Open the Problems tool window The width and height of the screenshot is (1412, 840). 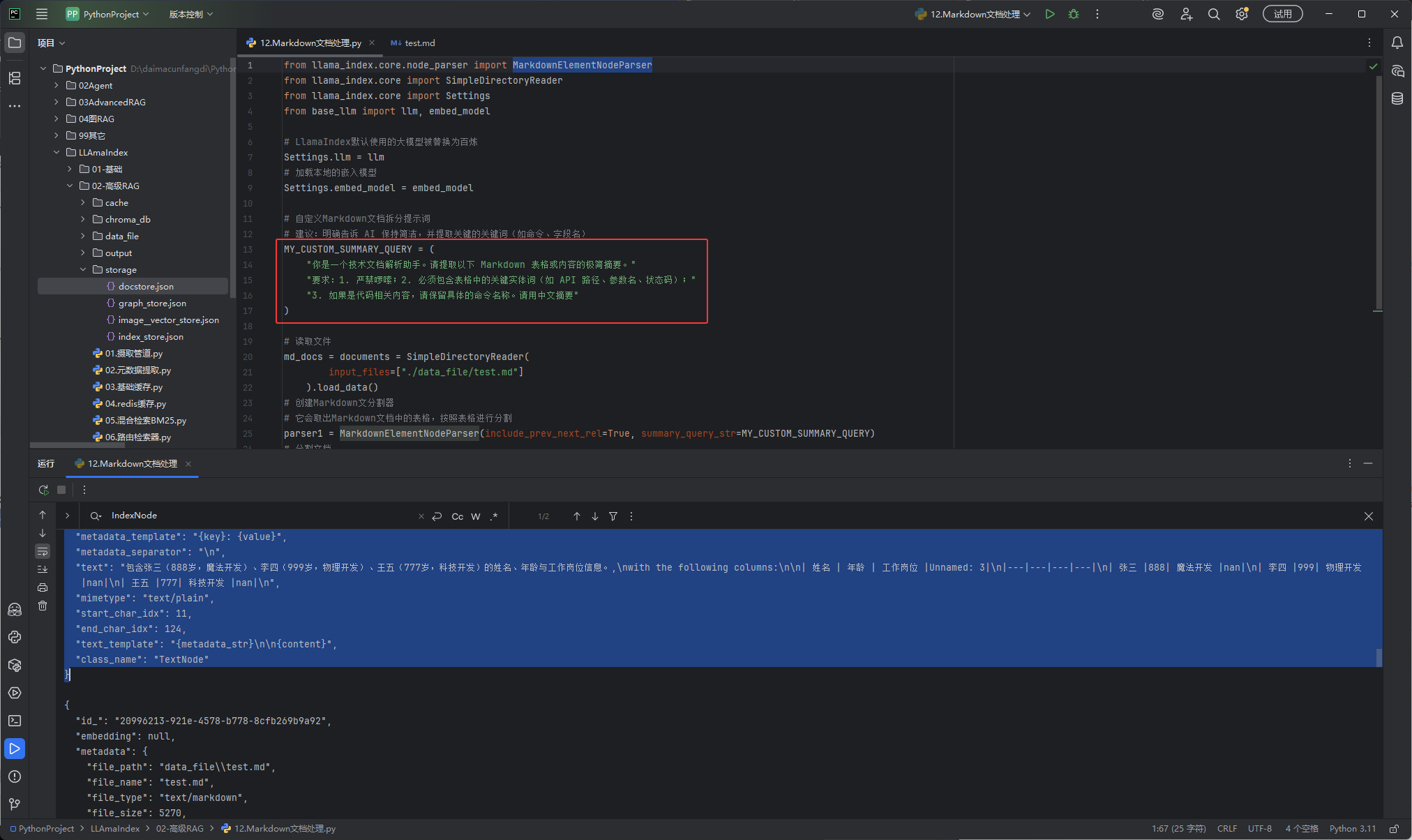(15, 777)
